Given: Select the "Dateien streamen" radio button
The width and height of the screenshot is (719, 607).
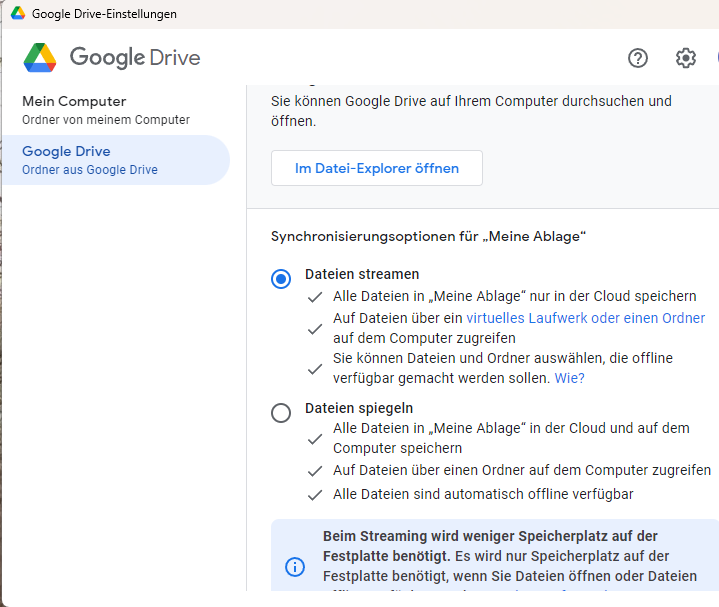Looking at the screenshot, I should [281, 279].
